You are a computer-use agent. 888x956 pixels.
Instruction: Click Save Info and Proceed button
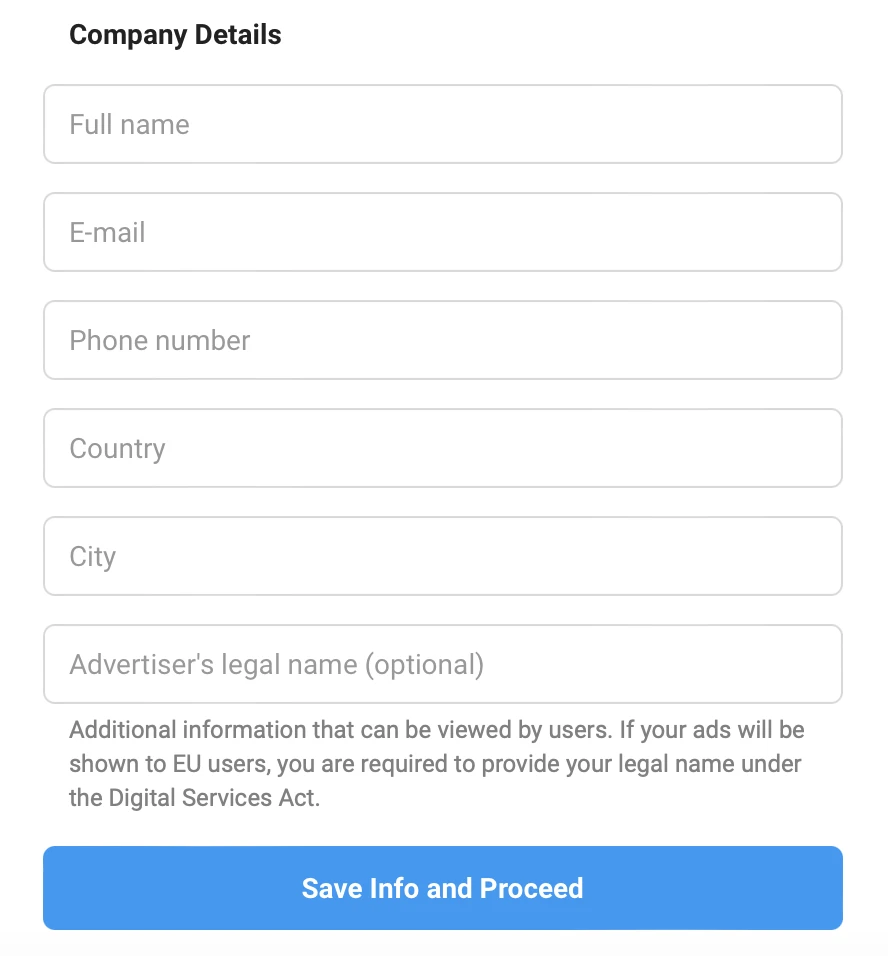coord(443,888)
